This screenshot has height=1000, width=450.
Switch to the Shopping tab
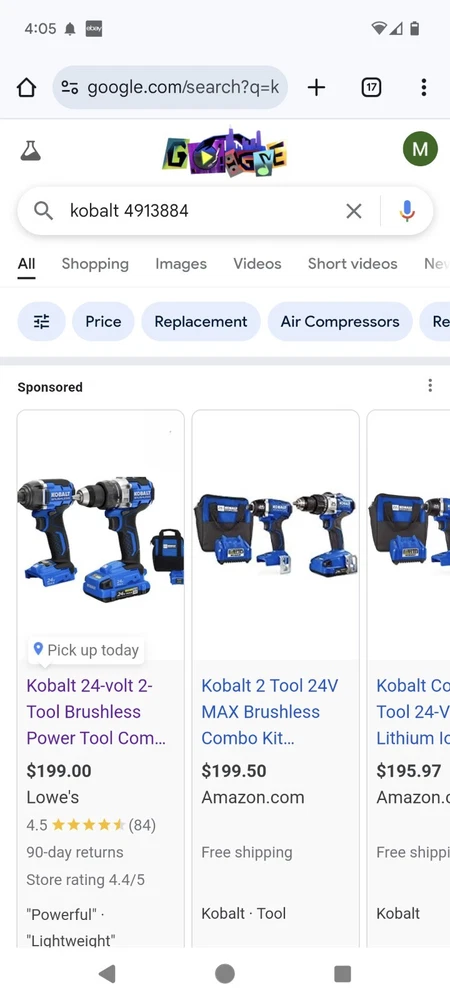click(95, 263)
